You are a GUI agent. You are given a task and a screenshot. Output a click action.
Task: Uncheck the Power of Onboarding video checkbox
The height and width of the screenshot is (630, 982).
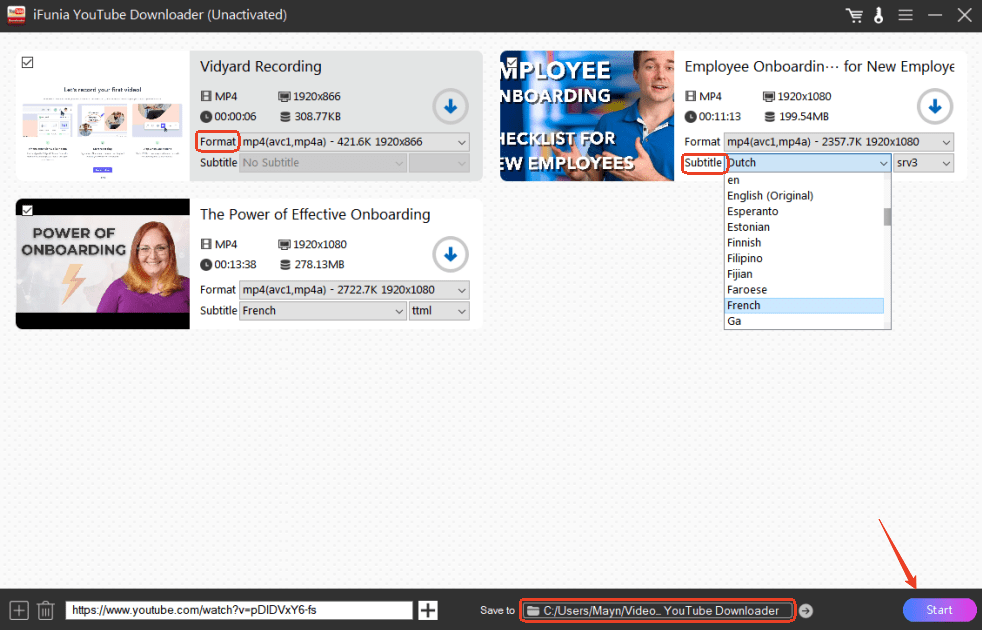coord(27,210)
